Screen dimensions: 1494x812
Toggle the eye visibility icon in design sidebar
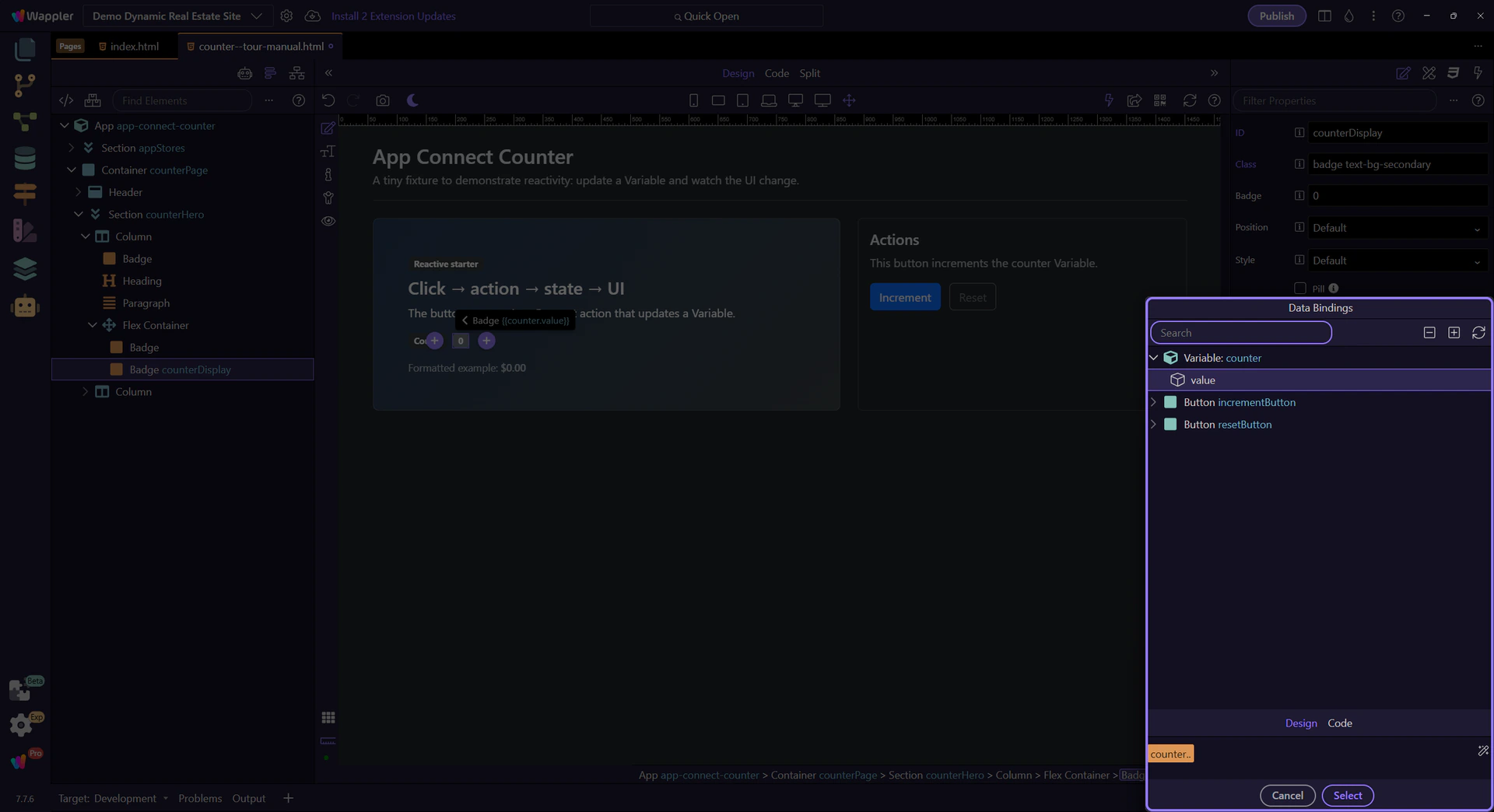tap(328, 221)
